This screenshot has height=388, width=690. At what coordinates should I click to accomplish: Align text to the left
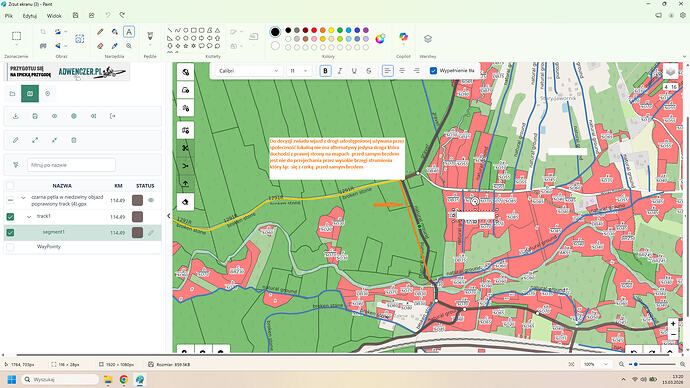(x=388, y=71)
